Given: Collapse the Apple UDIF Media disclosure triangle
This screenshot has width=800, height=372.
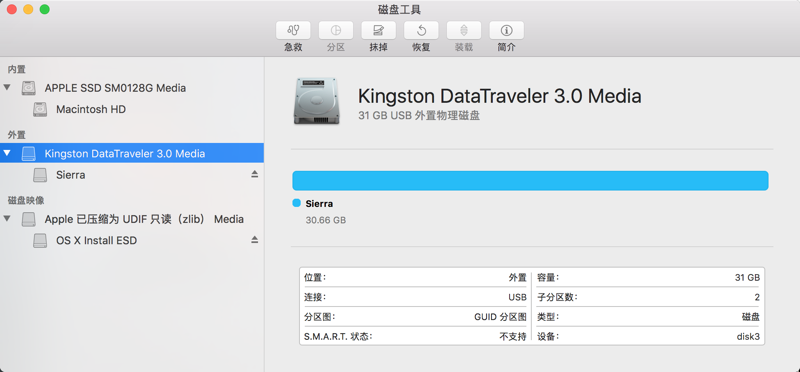Looking at the screenshot, I should [x=7, y=218].
